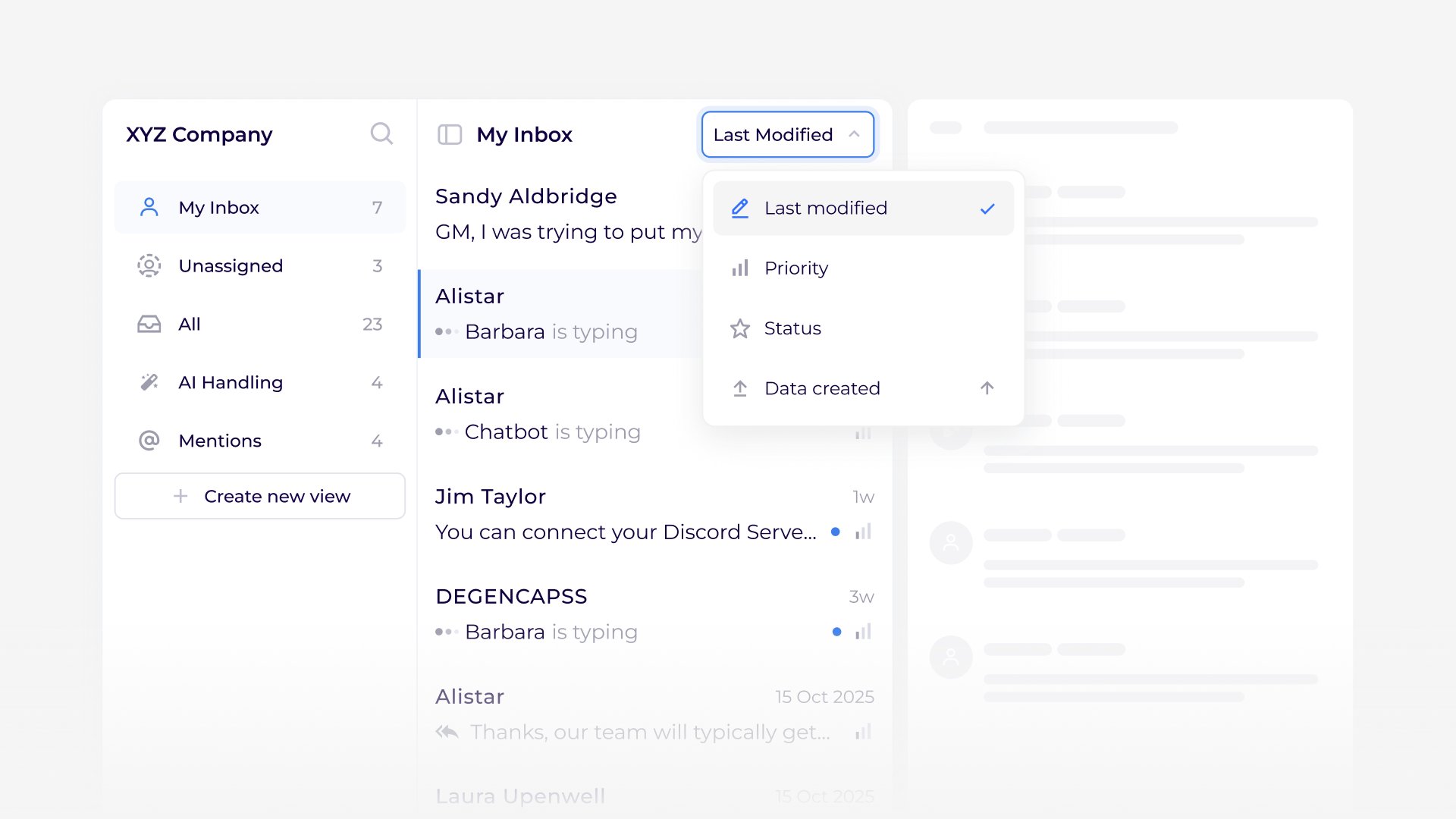This screenshot has height=819, width=1456.
Task: Toggle the sidebar panel icon beside My Inbox
Action: click(450, 135)
